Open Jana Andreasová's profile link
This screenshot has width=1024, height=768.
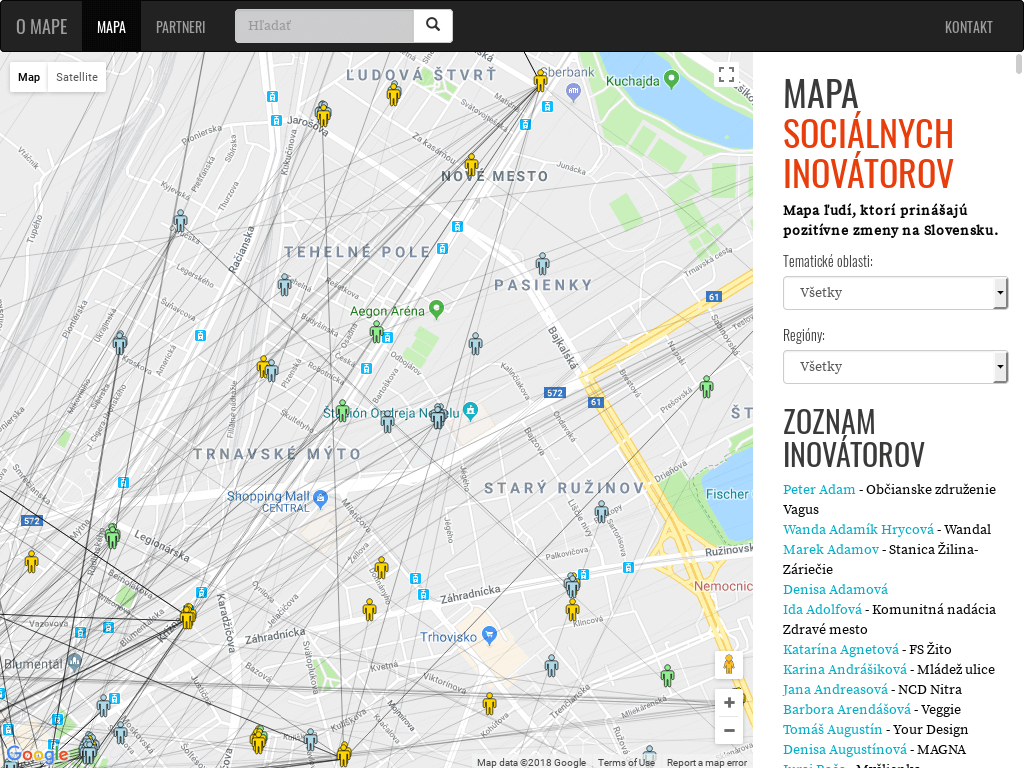(835, 689)
